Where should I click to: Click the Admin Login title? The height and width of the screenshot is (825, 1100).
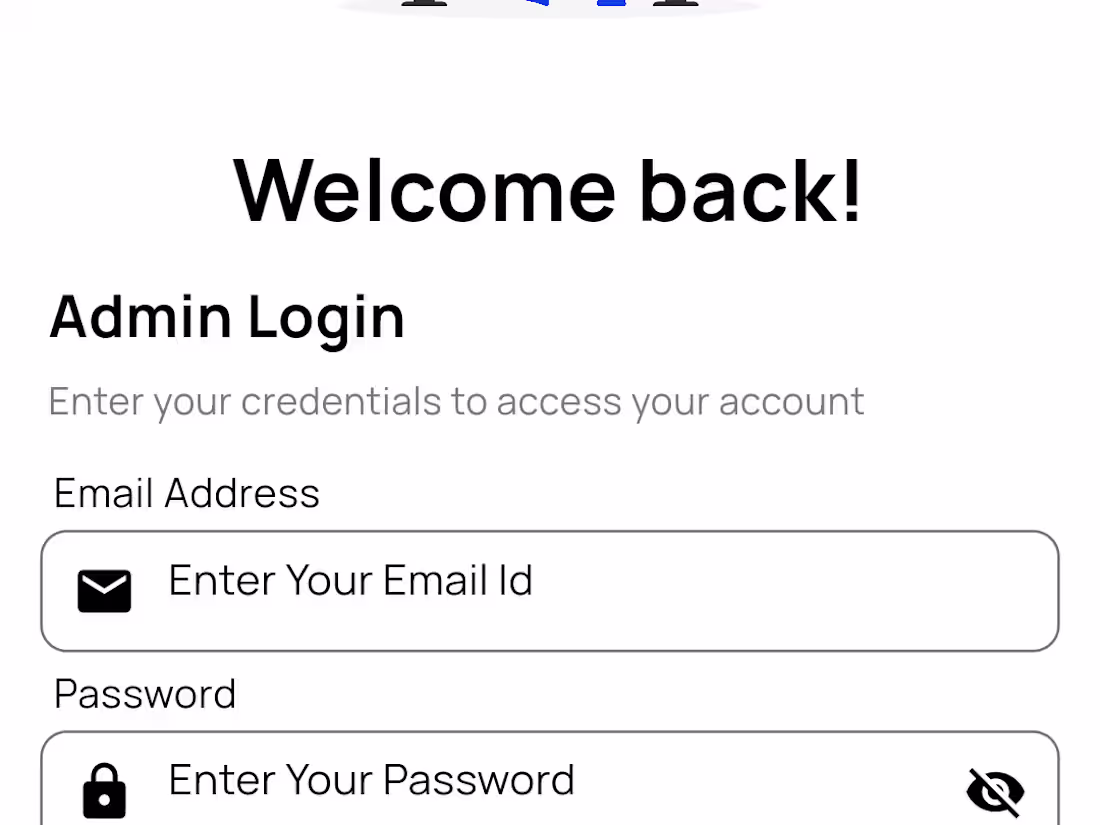(x=227, y=318)
